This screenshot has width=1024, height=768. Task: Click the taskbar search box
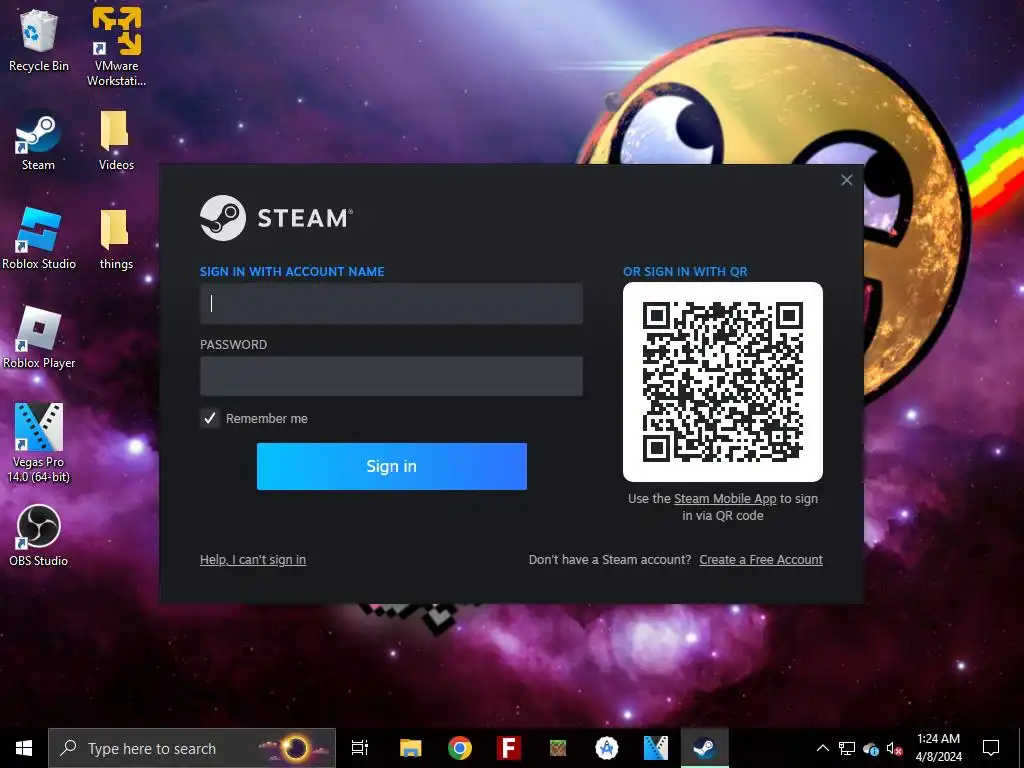click(x=192, y=748)
